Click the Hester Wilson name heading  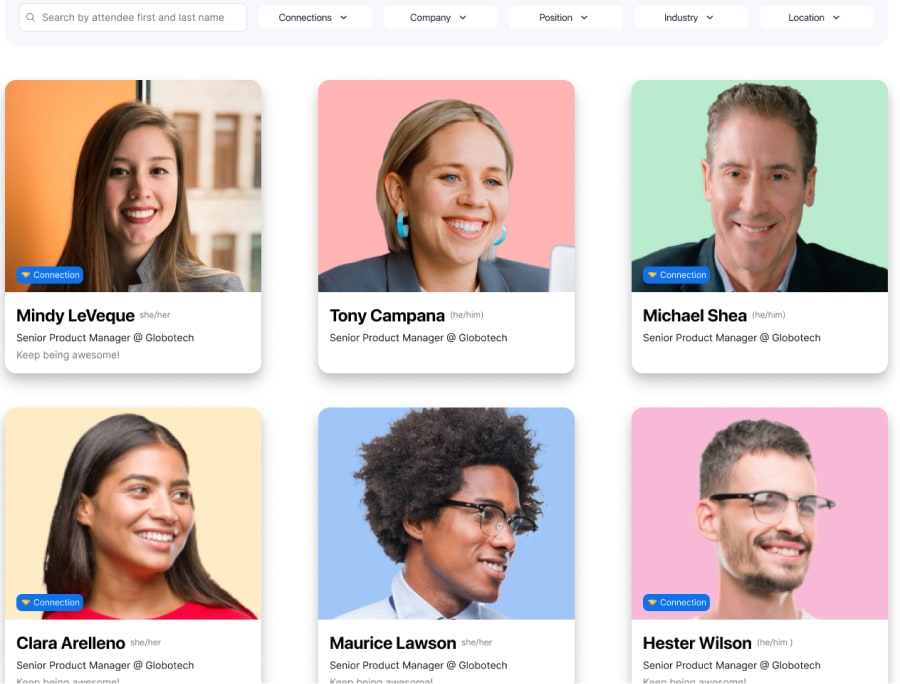coord(697,643)
